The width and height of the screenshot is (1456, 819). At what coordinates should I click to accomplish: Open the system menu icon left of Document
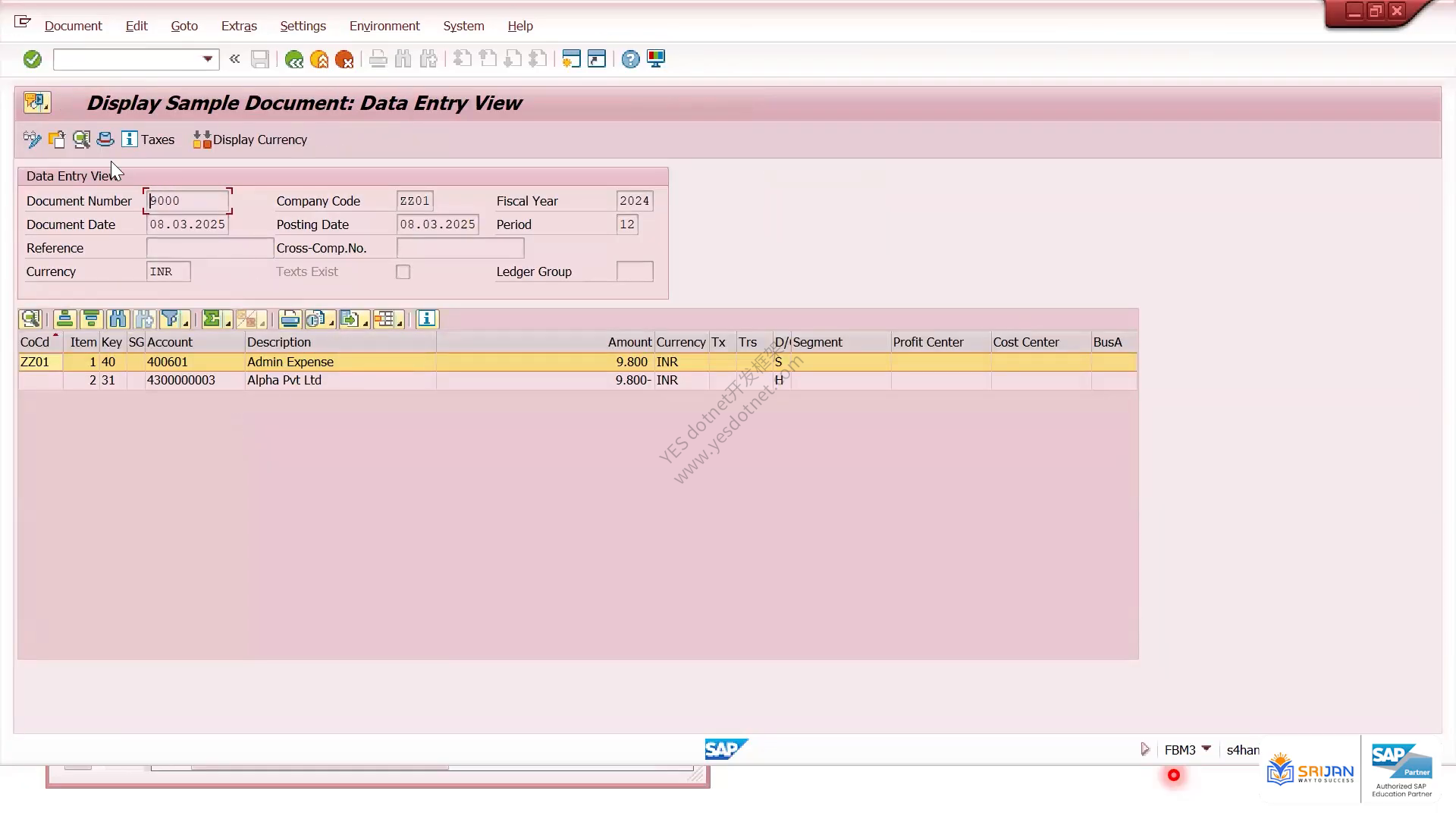click(x=22, y=22)
